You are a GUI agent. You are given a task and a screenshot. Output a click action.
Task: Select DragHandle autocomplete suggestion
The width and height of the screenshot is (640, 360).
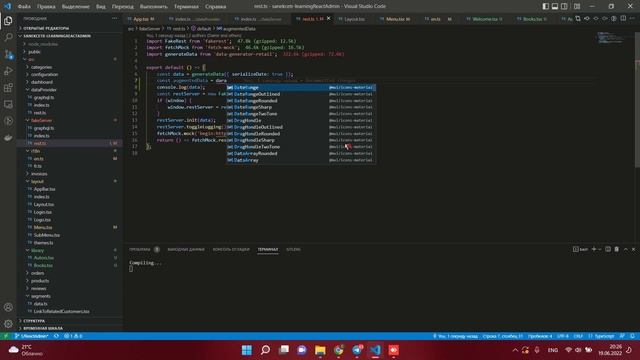[x=301, y=120]
